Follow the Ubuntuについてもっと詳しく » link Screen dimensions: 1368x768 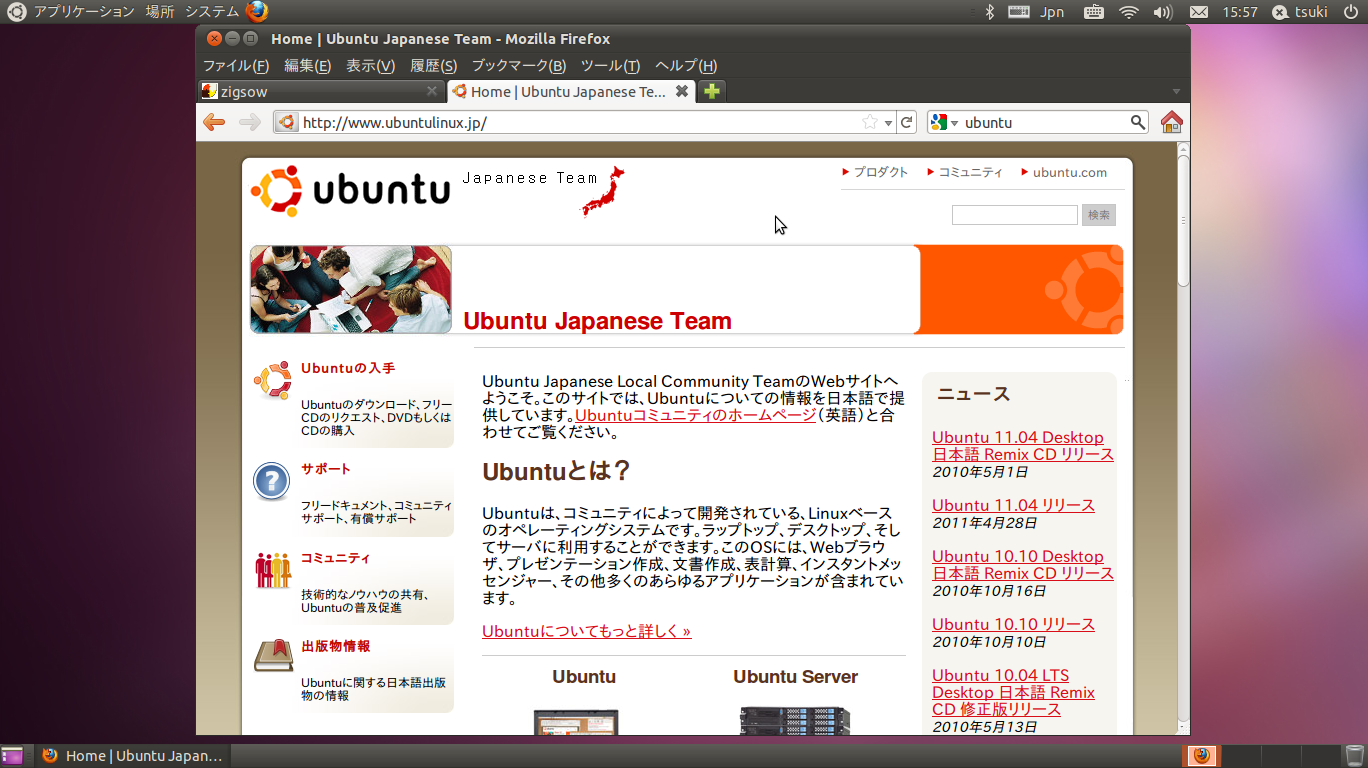coord(586,631)
